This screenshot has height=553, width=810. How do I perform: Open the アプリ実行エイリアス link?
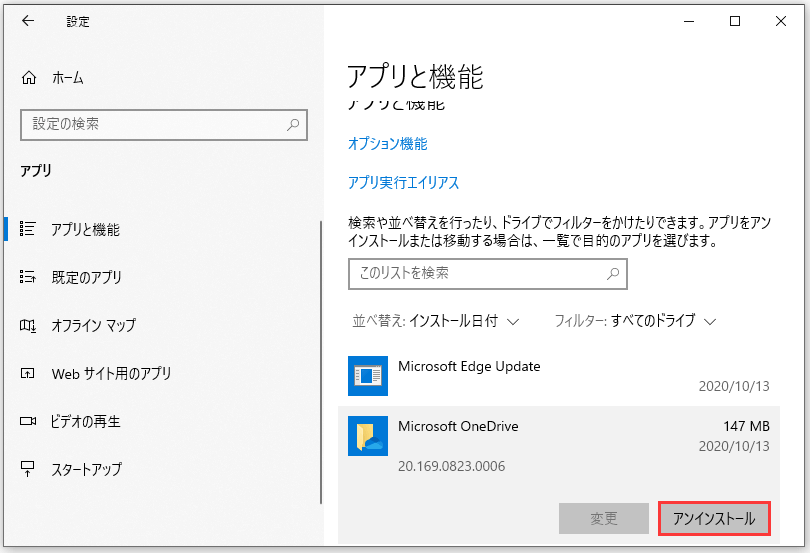point(403,182)
